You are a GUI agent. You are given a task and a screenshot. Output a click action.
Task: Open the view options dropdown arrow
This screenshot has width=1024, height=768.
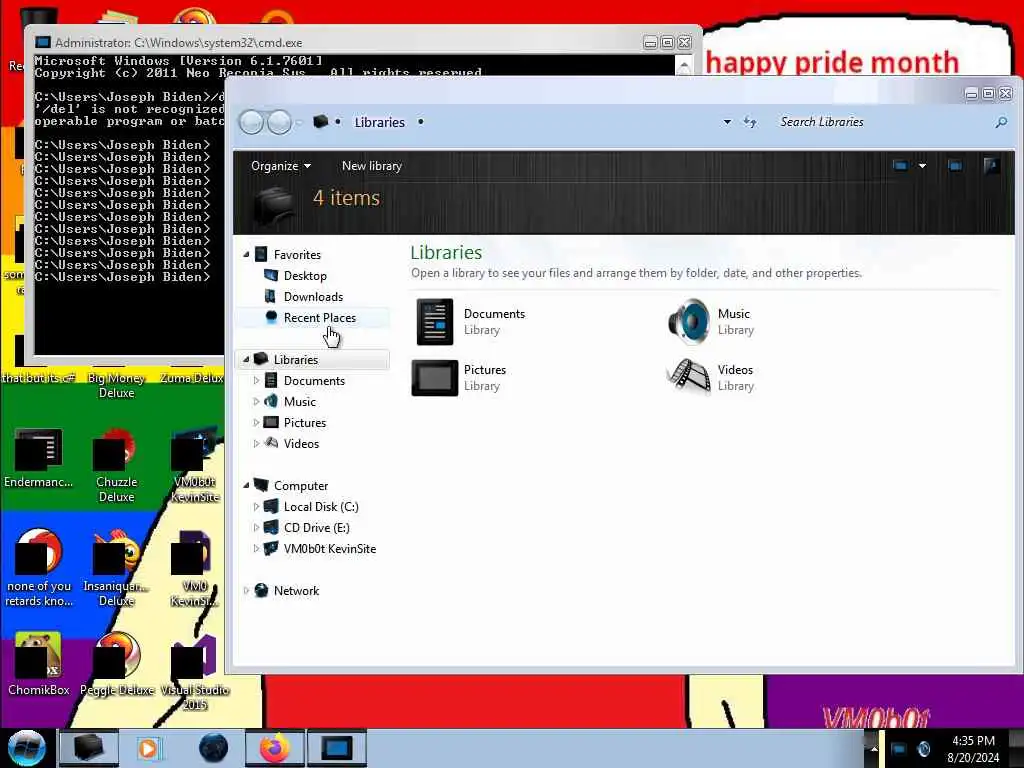[922, 166]
